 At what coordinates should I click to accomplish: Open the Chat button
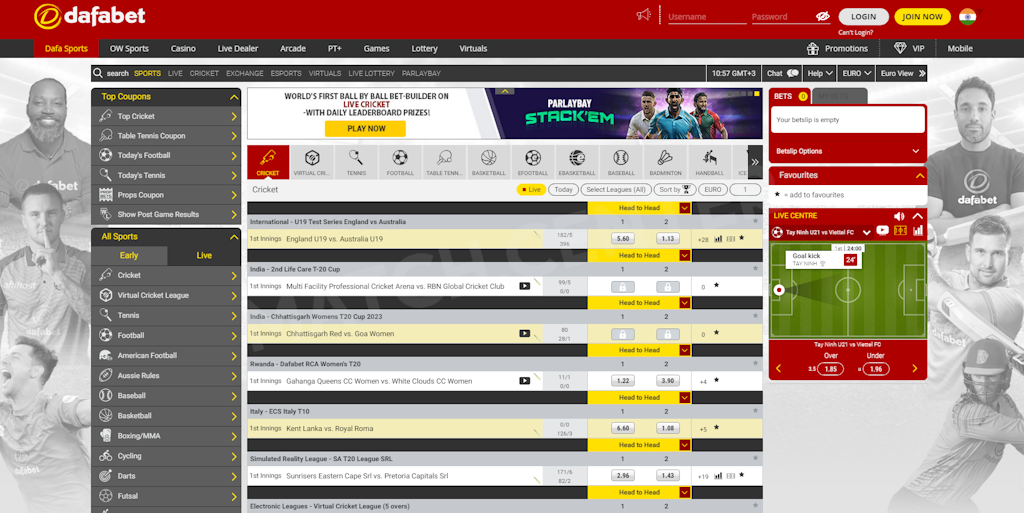point(782,73)
